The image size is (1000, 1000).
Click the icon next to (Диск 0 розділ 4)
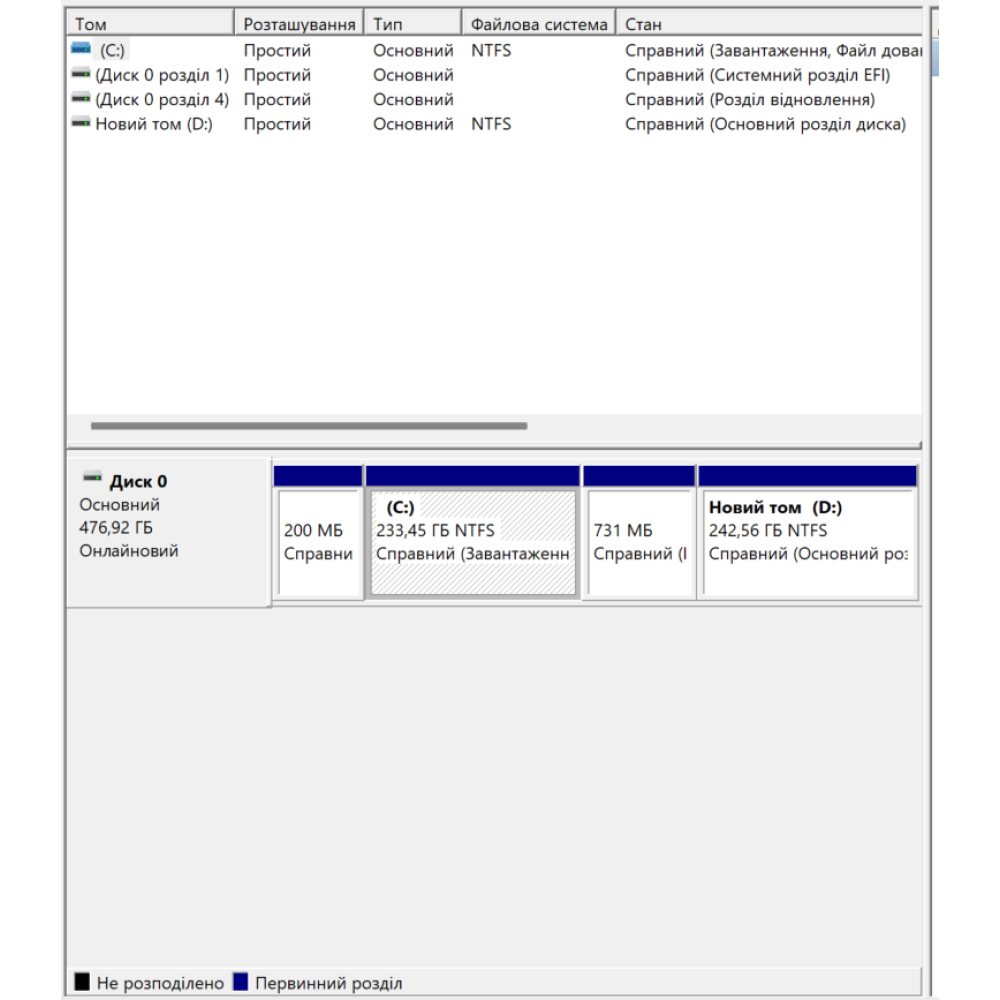click(x=81, y=99)
